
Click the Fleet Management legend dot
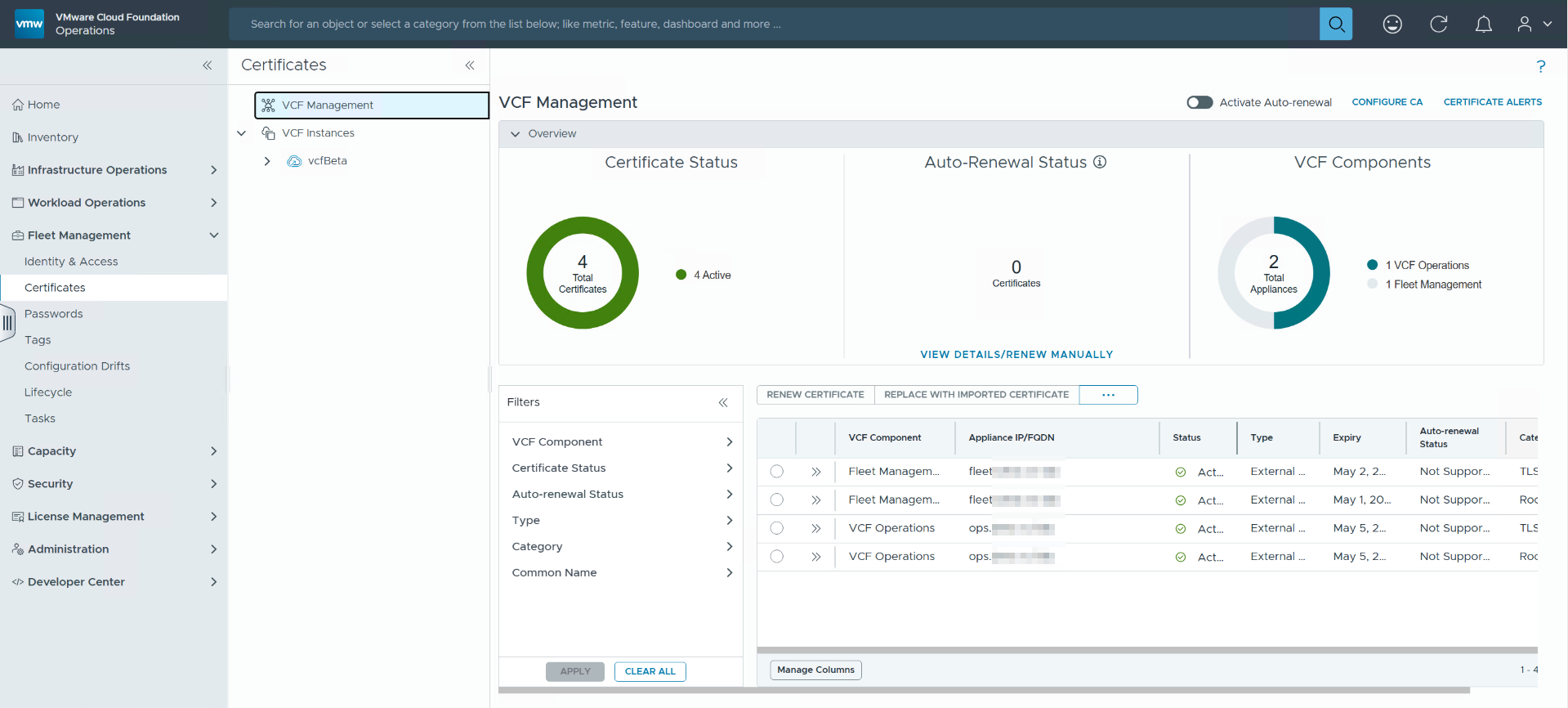pos(1372,284)
